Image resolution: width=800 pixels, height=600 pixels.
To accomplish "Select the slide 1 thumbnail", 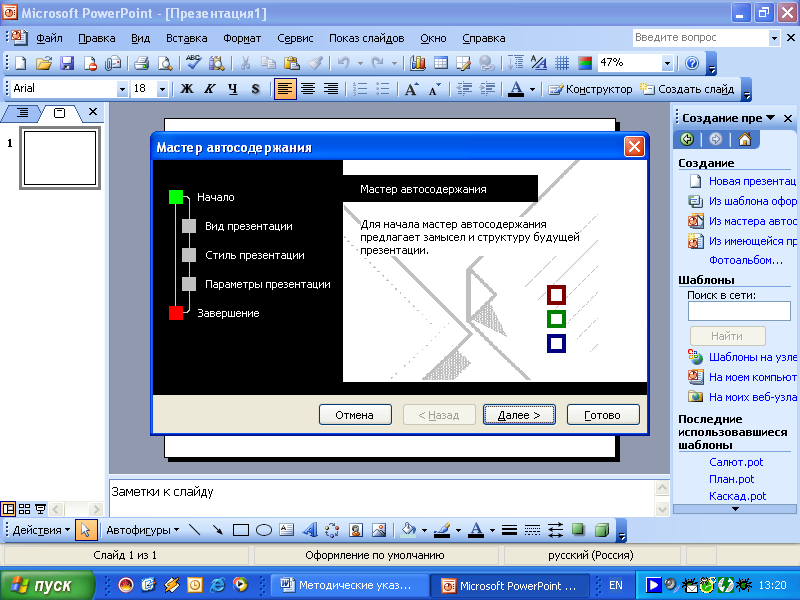I will [60, 158].
